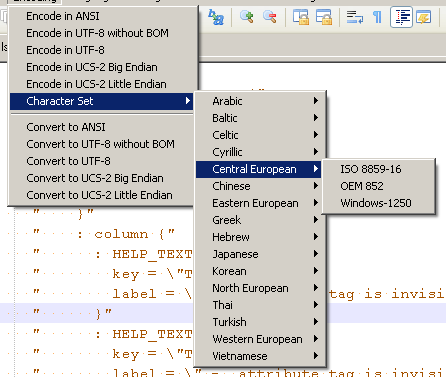Click the Replace toolbar icon
This screenshot has width=446, height=377.
[x=216, y=17]
